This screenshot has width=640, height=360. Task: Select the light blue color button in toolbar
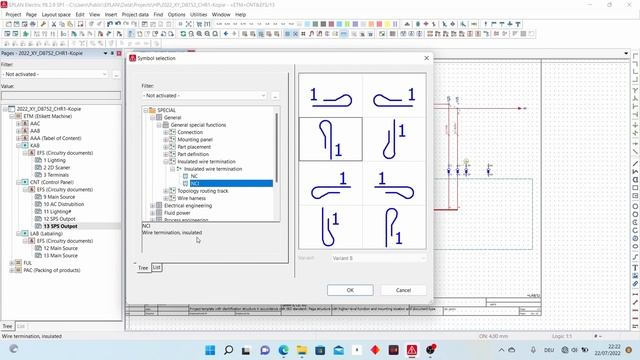tap(307, 24)
